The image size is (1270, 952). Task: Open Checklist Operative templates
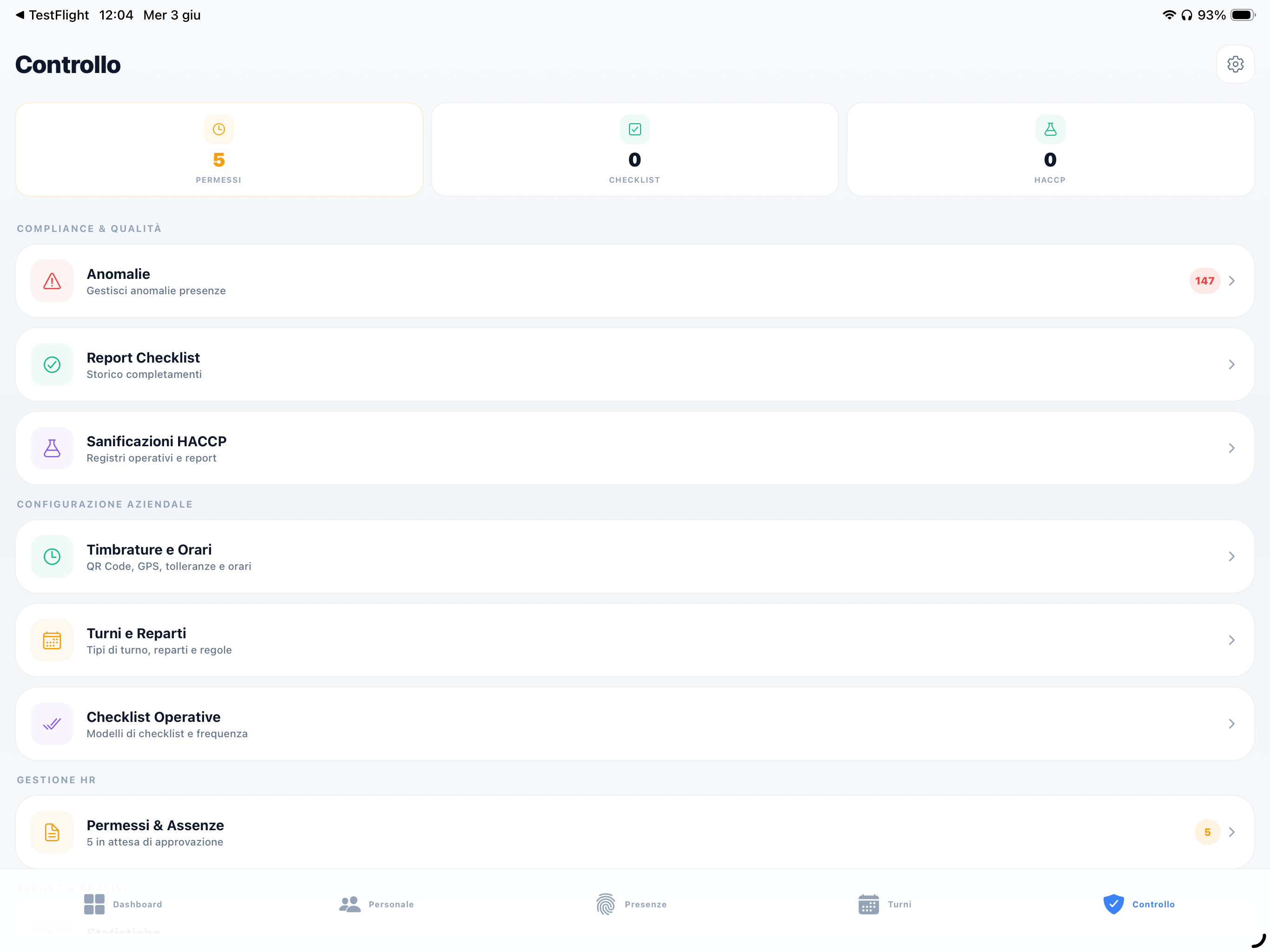635,724
